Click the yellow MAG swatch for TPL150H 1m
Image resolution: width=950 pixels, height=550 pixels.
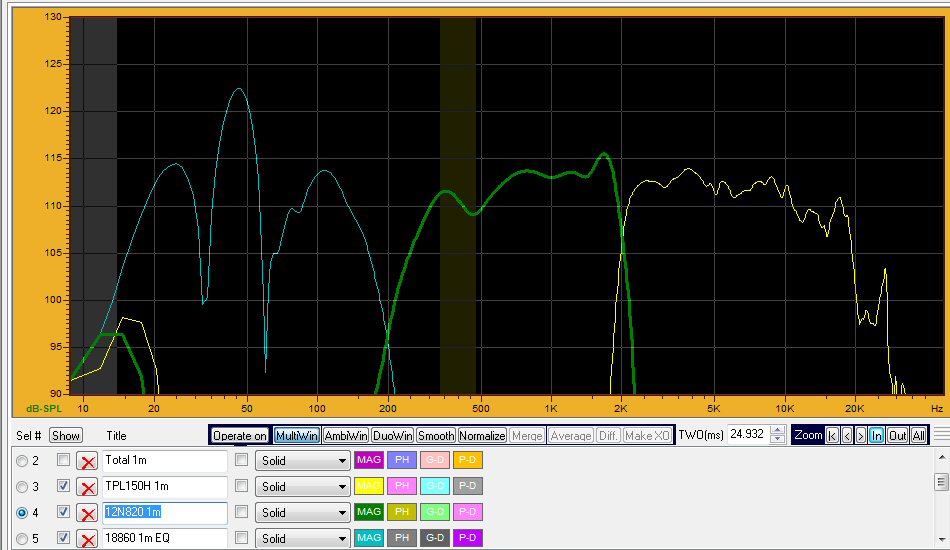click(369, 486)
